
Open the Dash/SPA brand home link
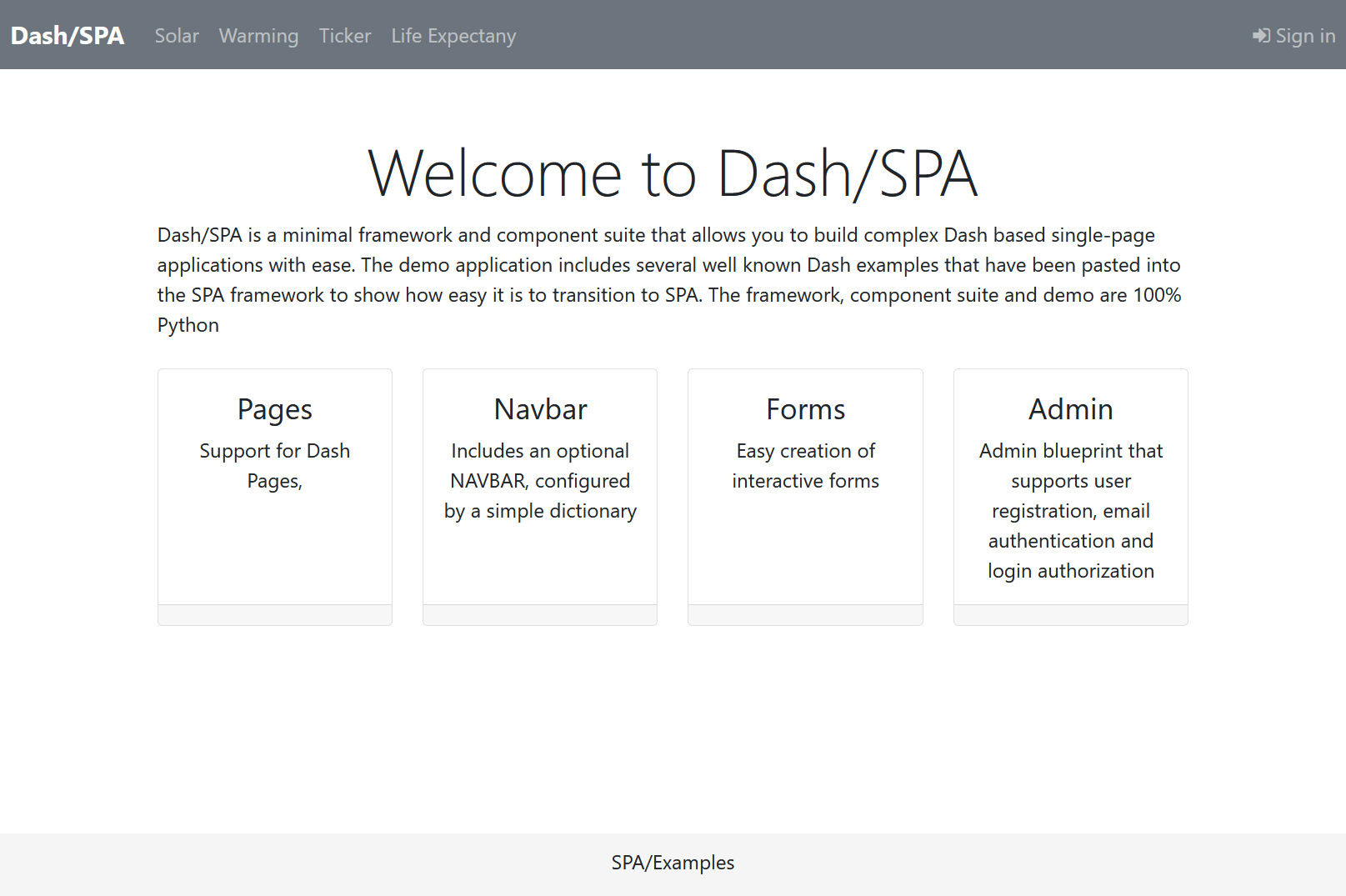click(68, 36)
